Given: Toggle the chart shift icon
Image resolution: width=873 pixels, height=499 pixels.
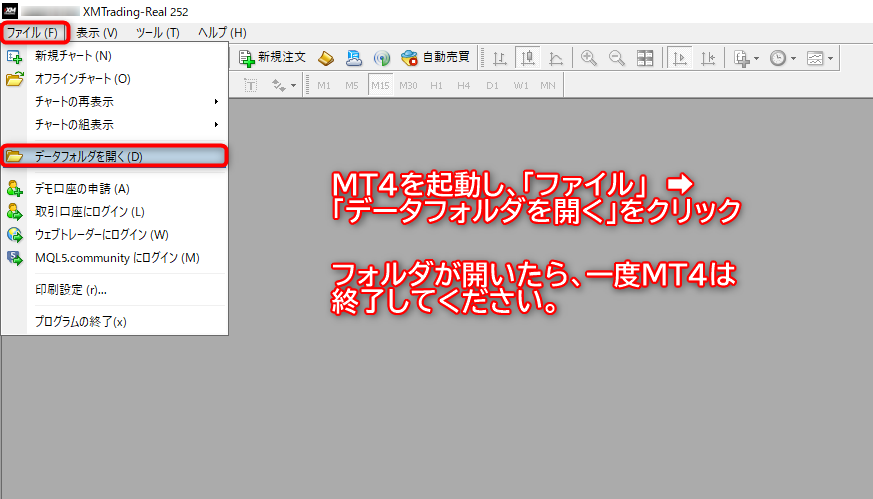Looking at the screenshot, I should tap(708, 58).
